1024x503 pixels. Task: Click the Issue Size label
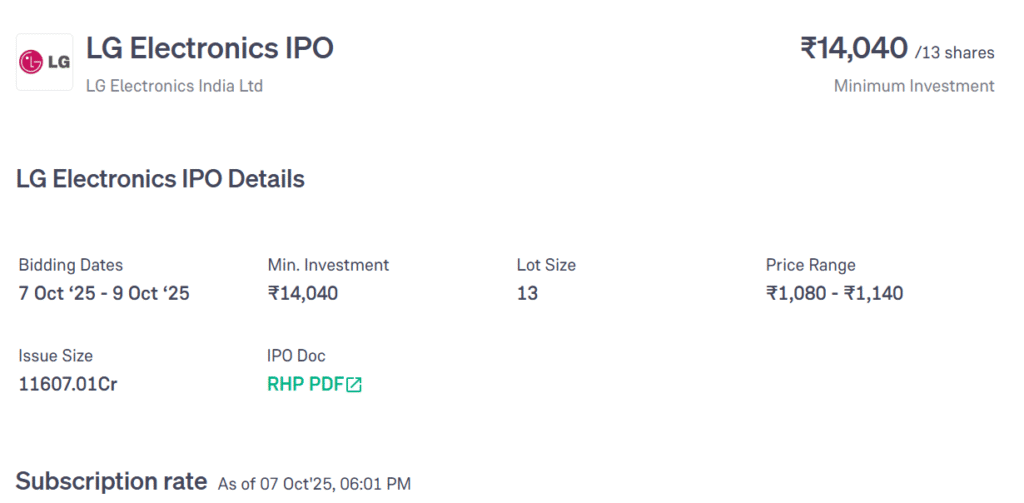(56, 355)
